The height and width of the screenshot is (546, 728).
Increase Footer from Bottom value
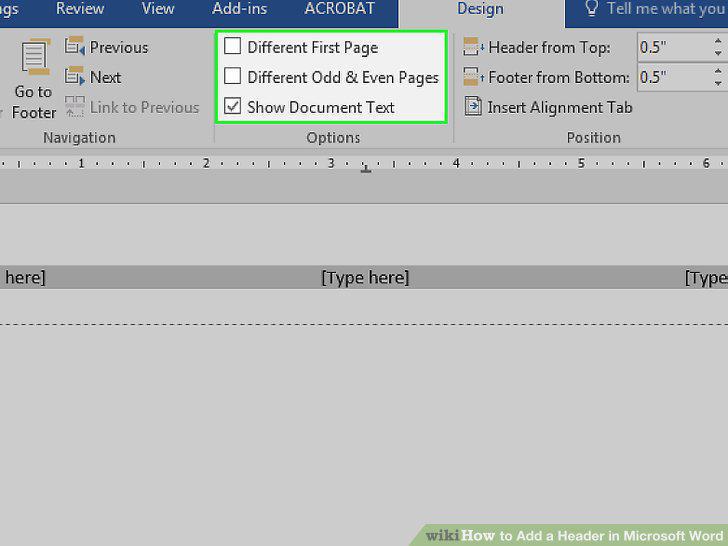click(718, 71)
